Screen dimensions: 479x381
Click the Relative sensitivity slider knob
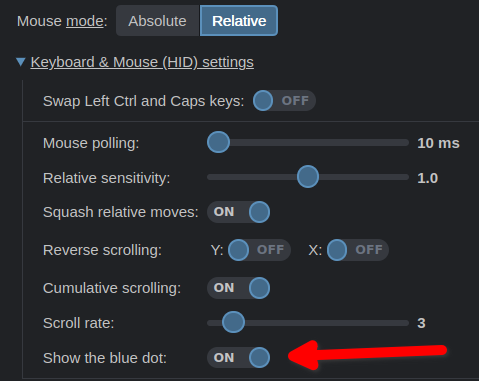tap(308, 177)
